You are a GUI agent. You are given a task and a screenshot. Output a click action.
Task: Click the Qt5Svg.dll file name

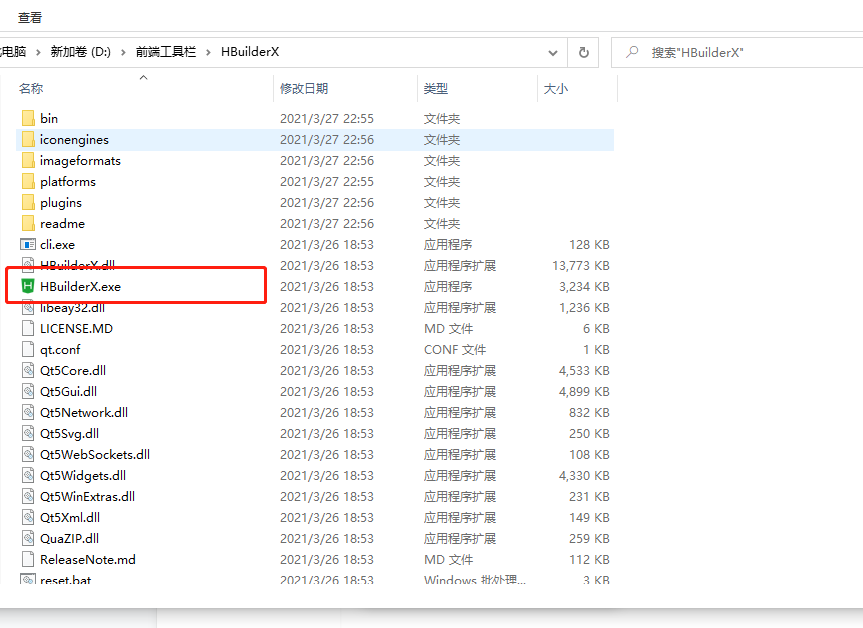(x=69, y=434)
